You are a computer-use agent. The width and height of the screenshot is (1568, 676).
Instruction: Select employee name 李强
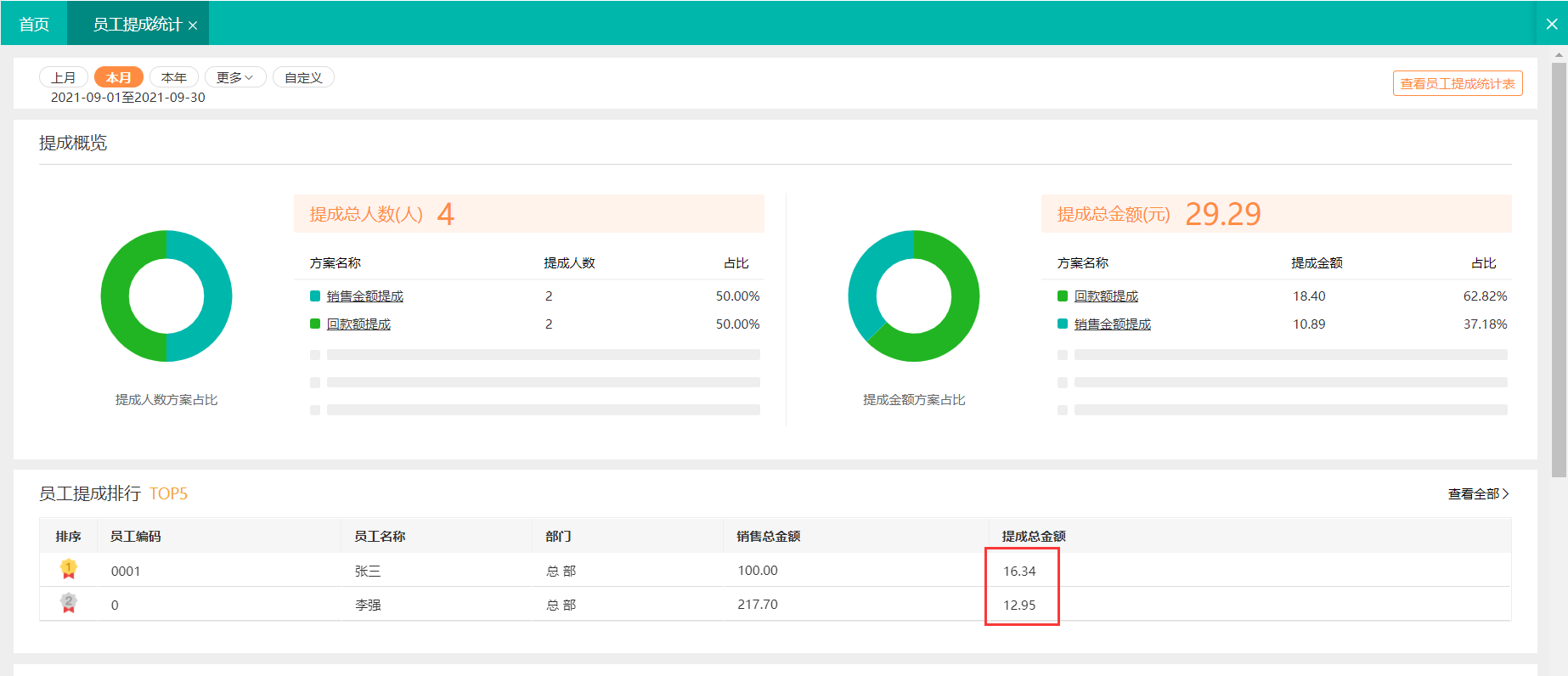368,605
